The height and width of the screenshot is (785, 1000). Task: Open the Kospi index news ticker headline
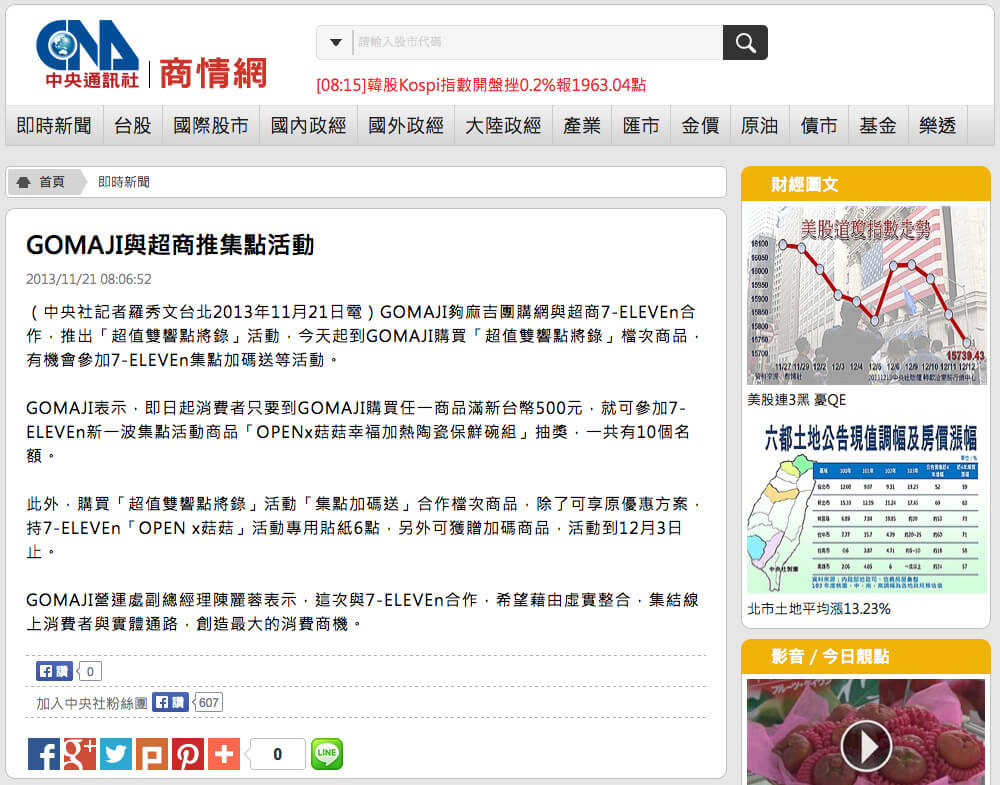[481, 85]
